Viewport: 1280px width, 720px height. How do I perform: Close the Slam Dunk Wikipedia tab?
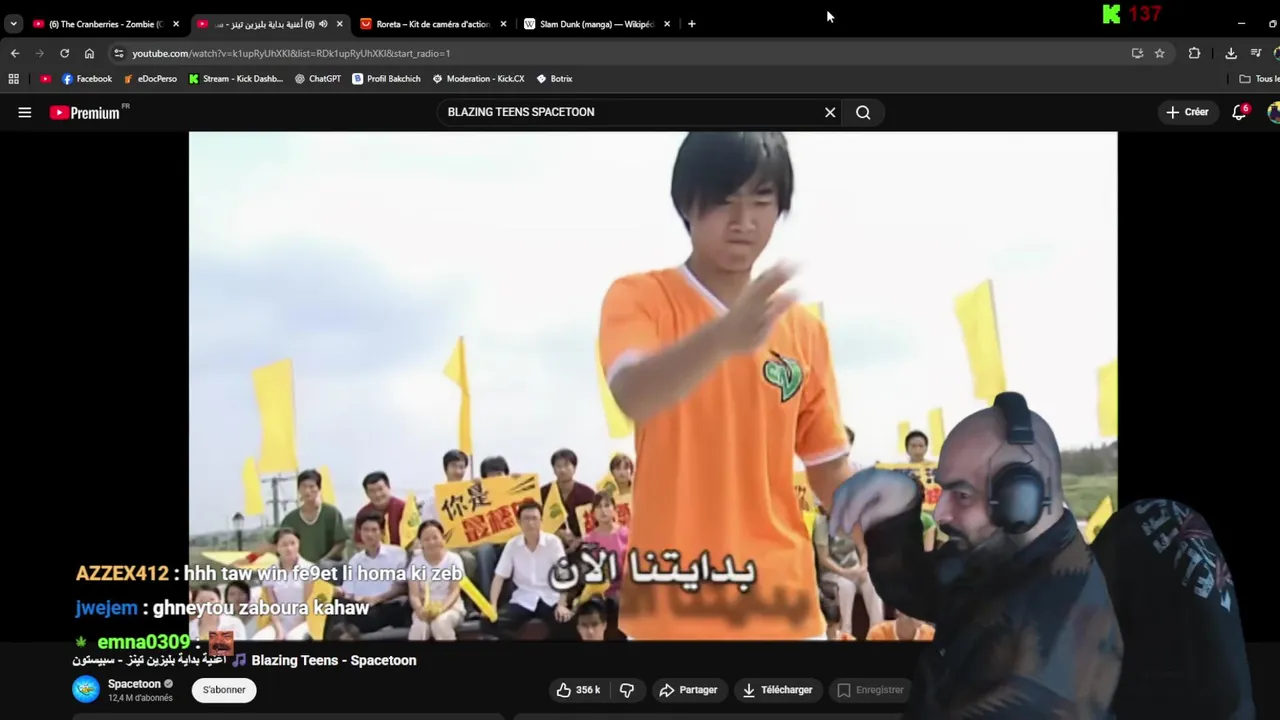click(667, 24)
